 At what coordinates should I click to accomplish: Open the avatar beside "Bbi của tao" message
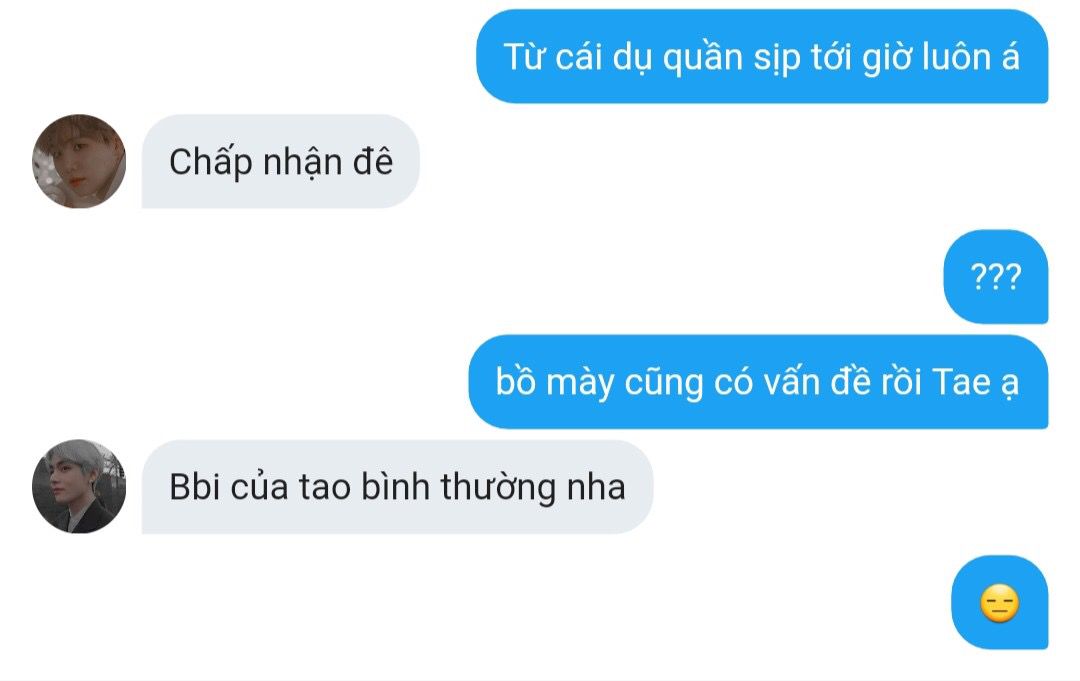click(x=79, y=486)
